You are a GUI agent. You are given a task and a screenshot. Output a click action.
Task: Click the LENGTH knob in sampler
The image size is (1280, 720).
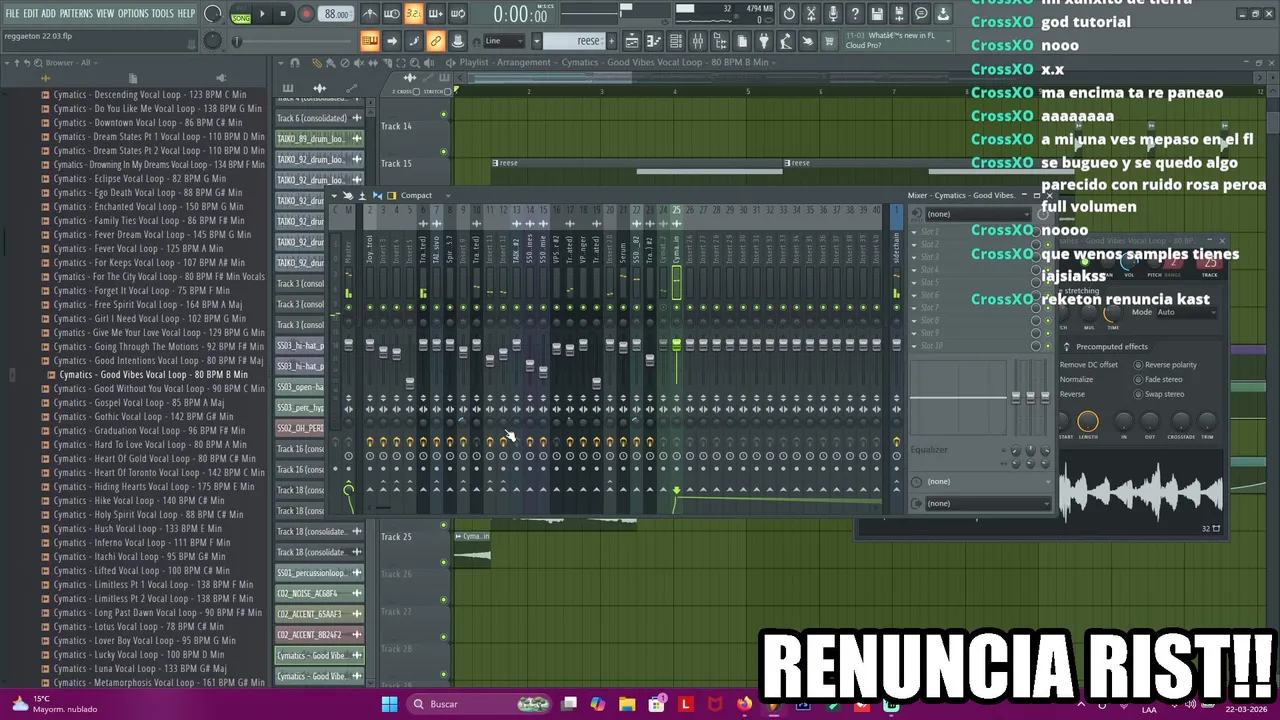(x=1088, y=421)
